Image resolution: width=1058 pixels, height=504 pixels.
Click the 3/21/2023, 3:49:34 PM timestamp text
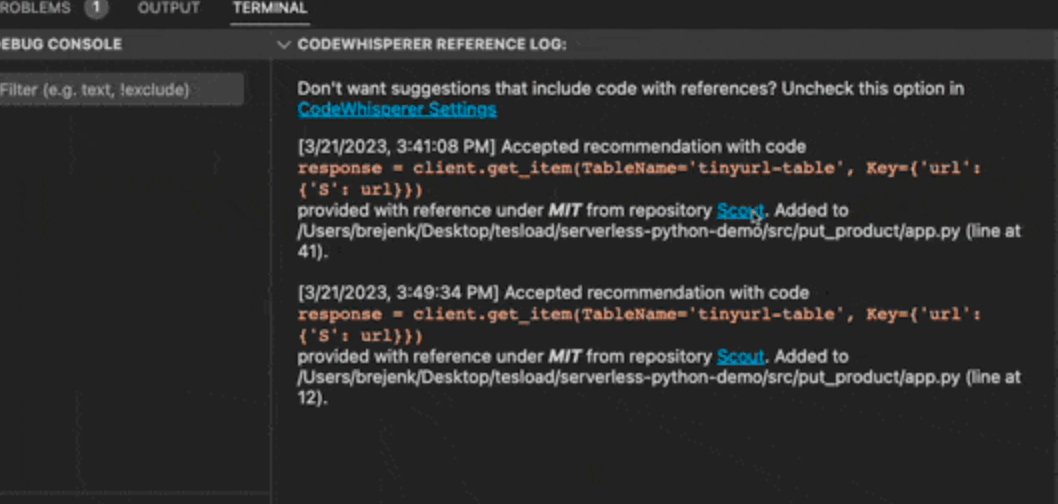pos(399,293)
